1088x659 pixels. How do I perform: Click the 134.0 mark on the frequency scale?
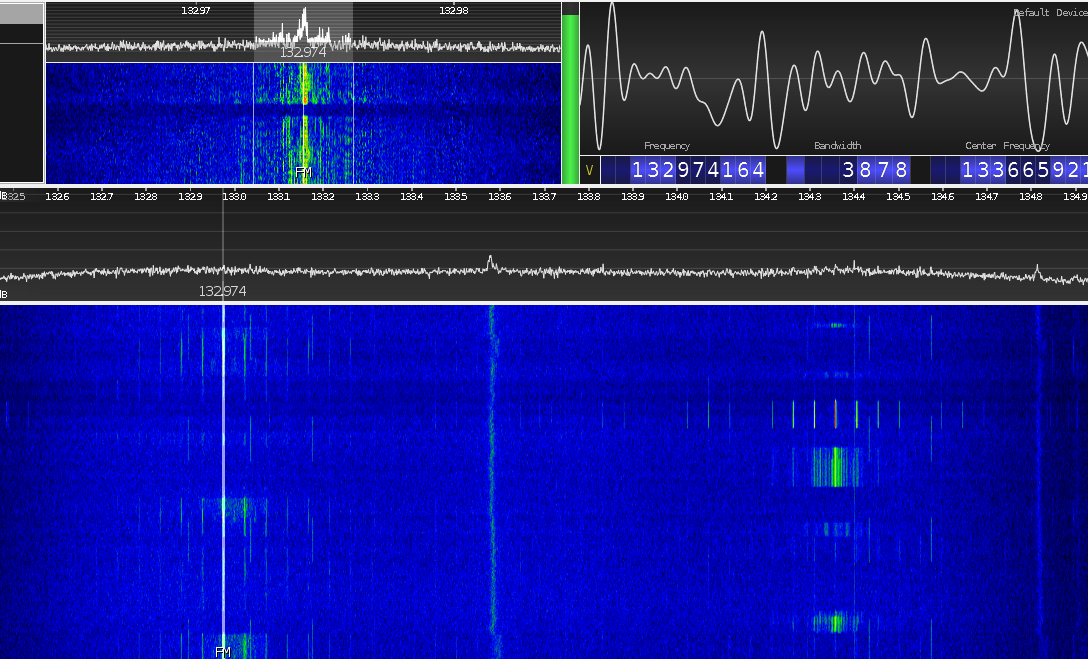(x=677, y=196)
